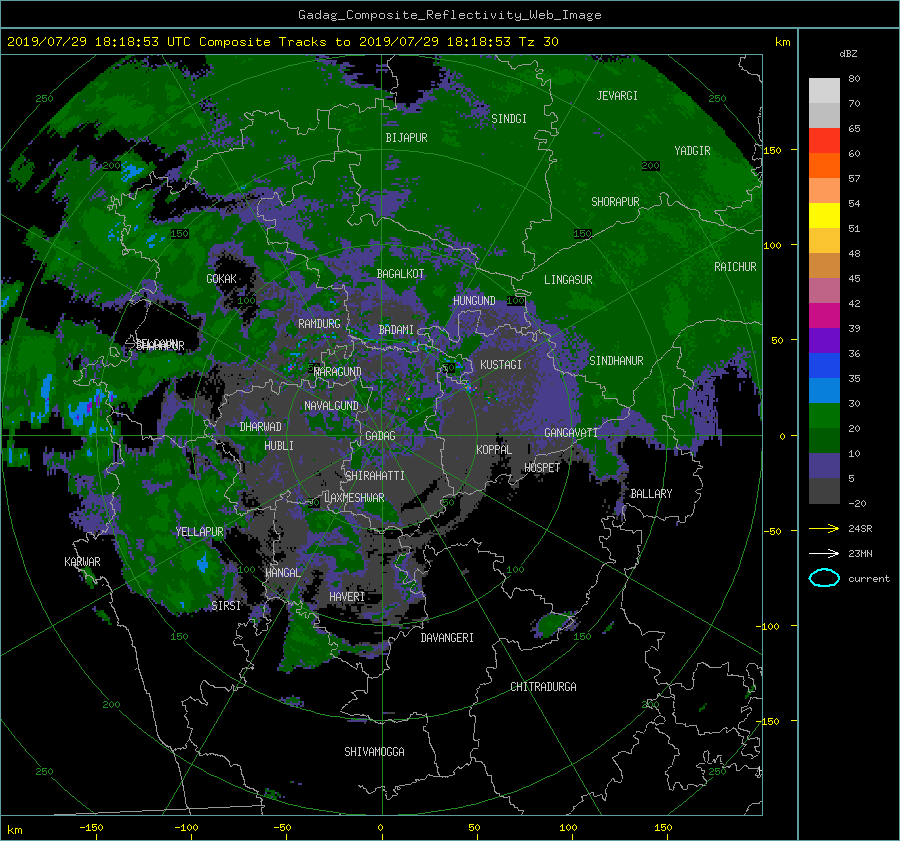Screen dimensions: 900x841
Task: Click the SHIRAHATTI city label
Action: point(375,476)
